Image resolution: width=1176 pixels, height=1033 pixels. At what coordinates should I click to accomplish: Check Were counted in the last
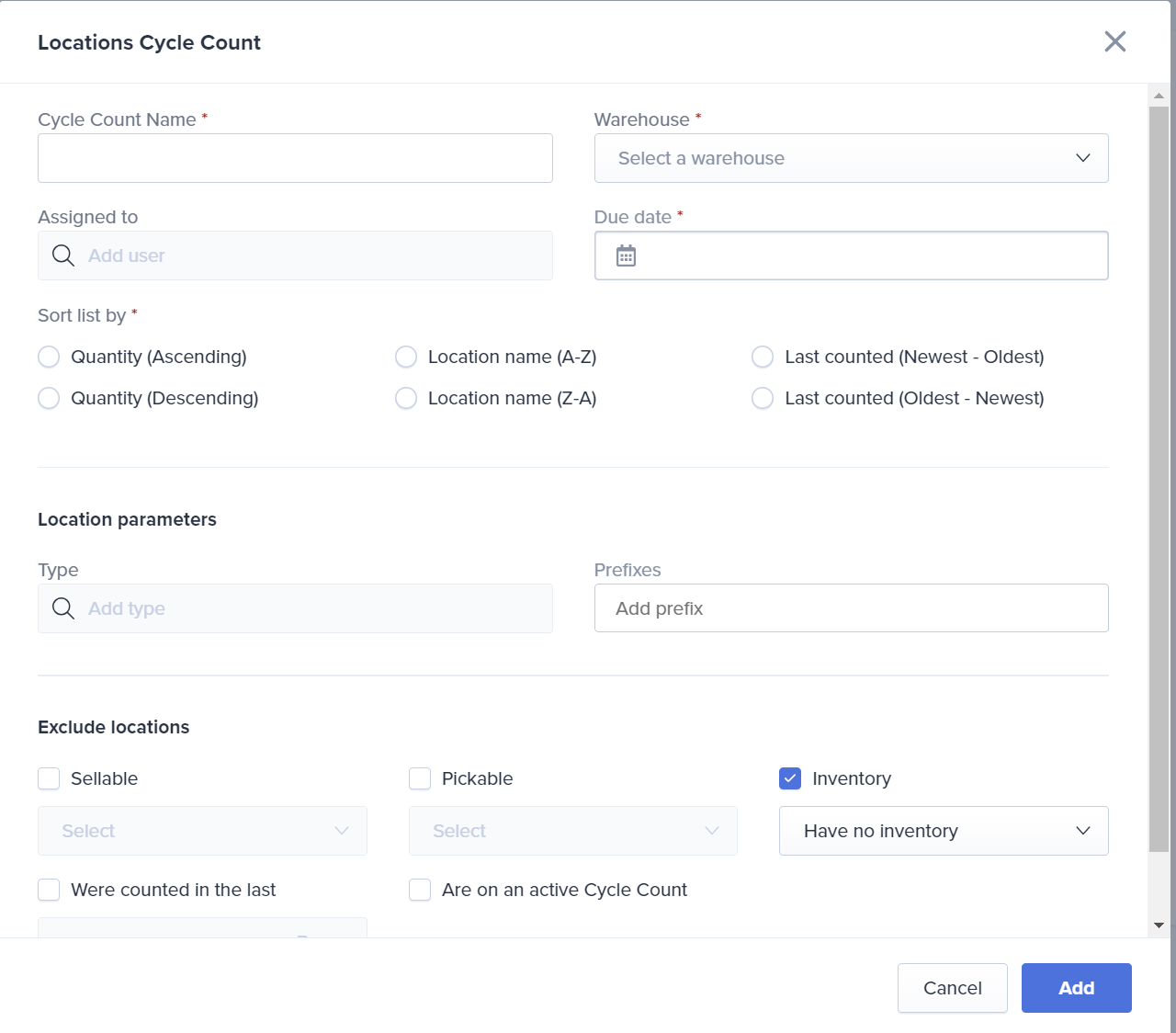pyautogui.click(x=49, y=890)
